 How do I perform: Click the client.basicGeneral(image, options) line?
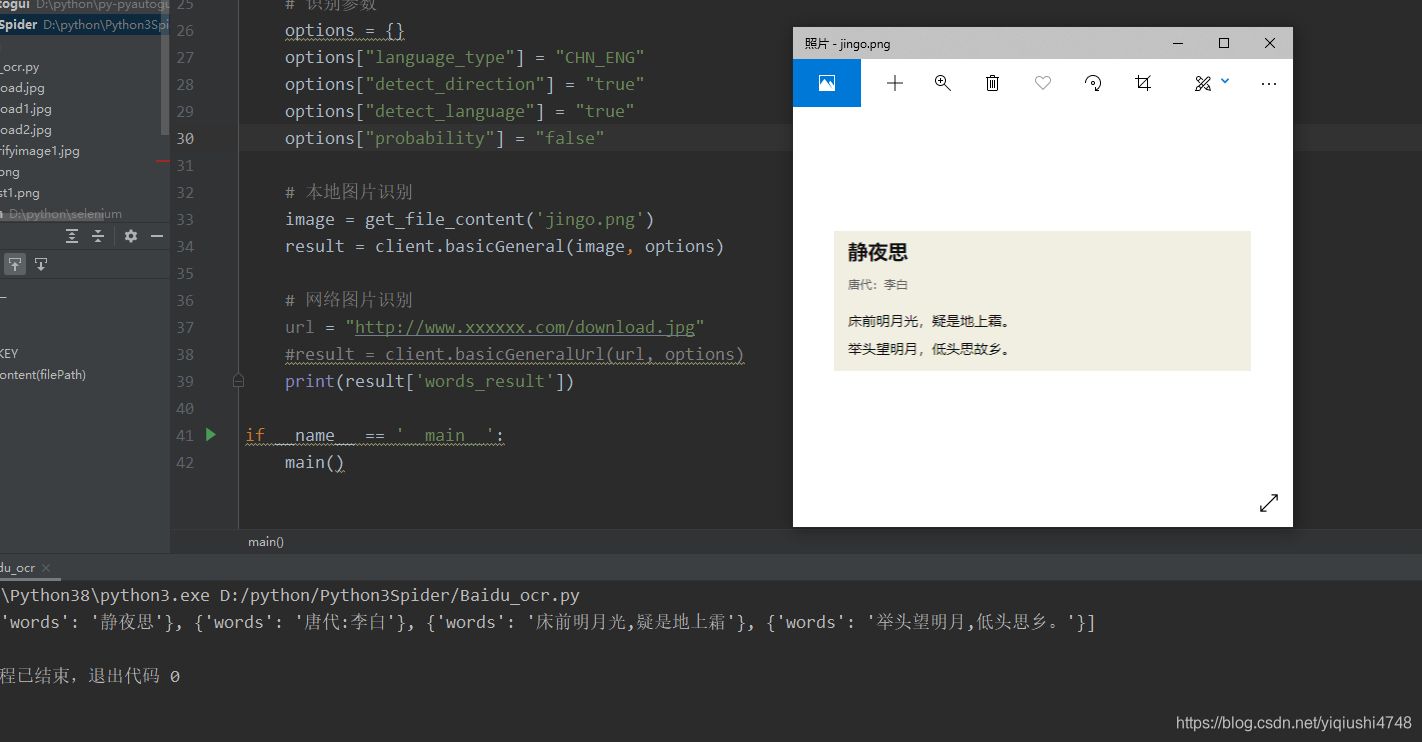[x=504, y=246]
